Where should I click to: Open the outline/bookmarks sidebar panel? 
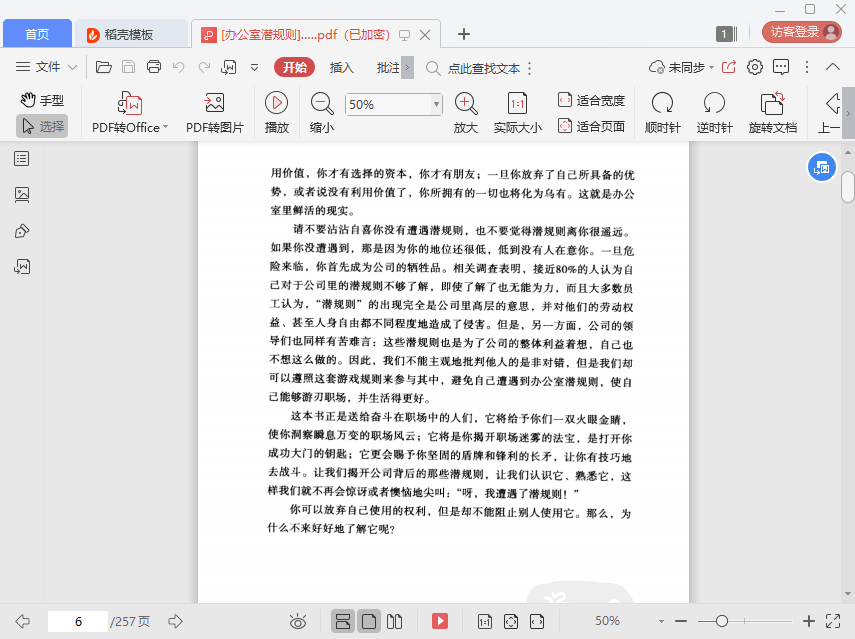22,159
